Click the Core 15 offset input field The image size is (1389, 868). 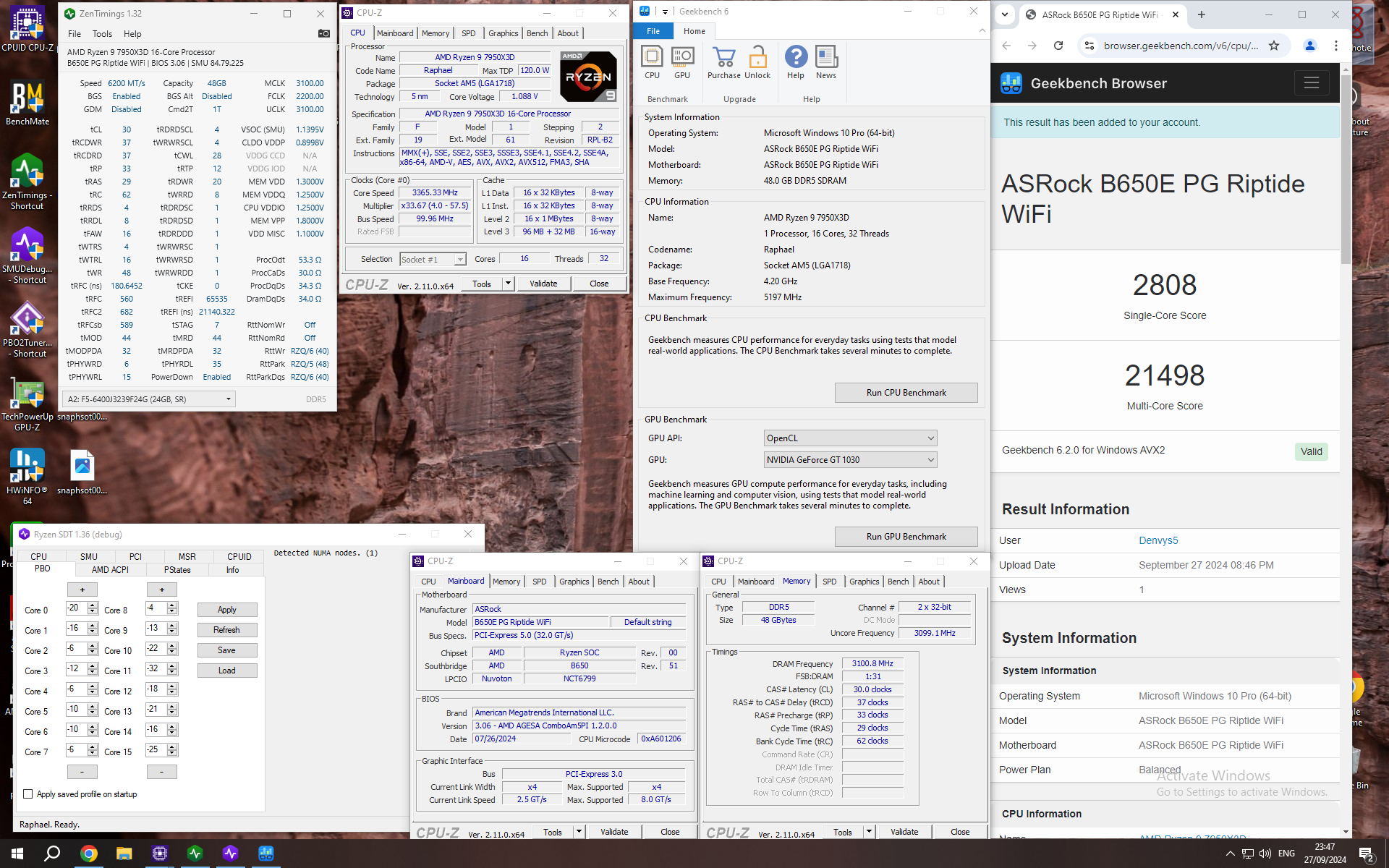[x=156, y=750]
